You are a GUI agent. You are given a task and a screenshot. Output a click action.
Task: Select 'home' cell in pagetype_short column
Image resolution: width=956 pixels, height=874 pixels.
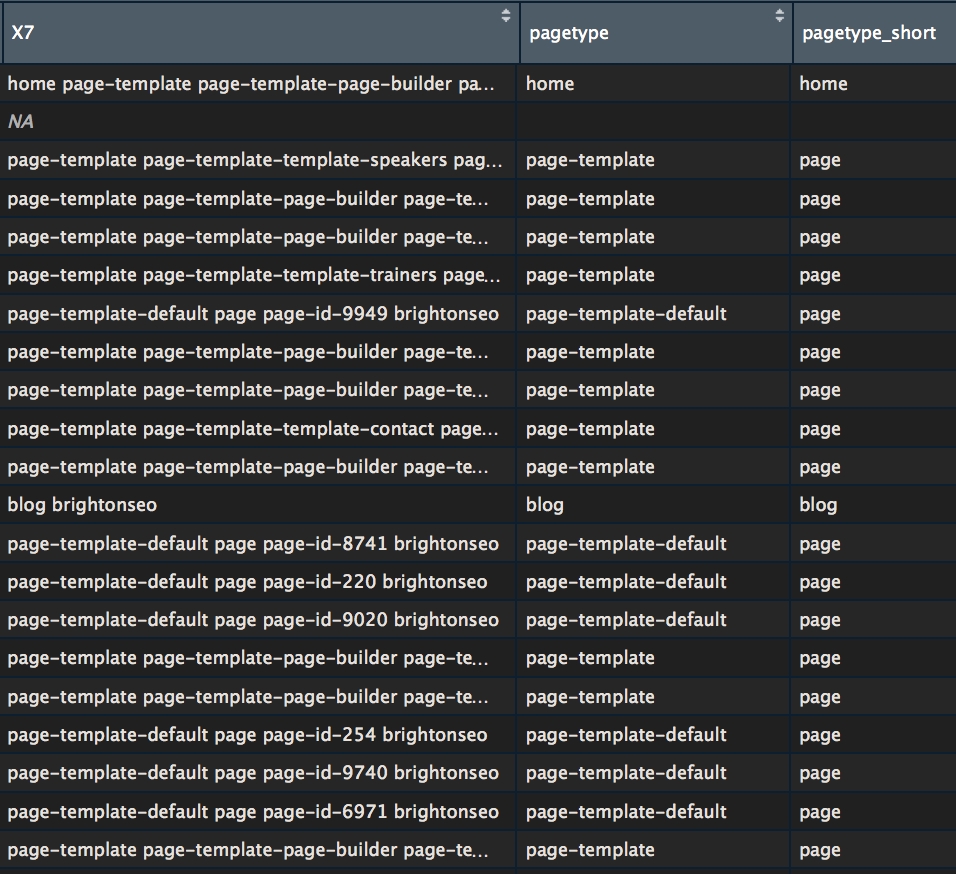[x=823, y=84]
